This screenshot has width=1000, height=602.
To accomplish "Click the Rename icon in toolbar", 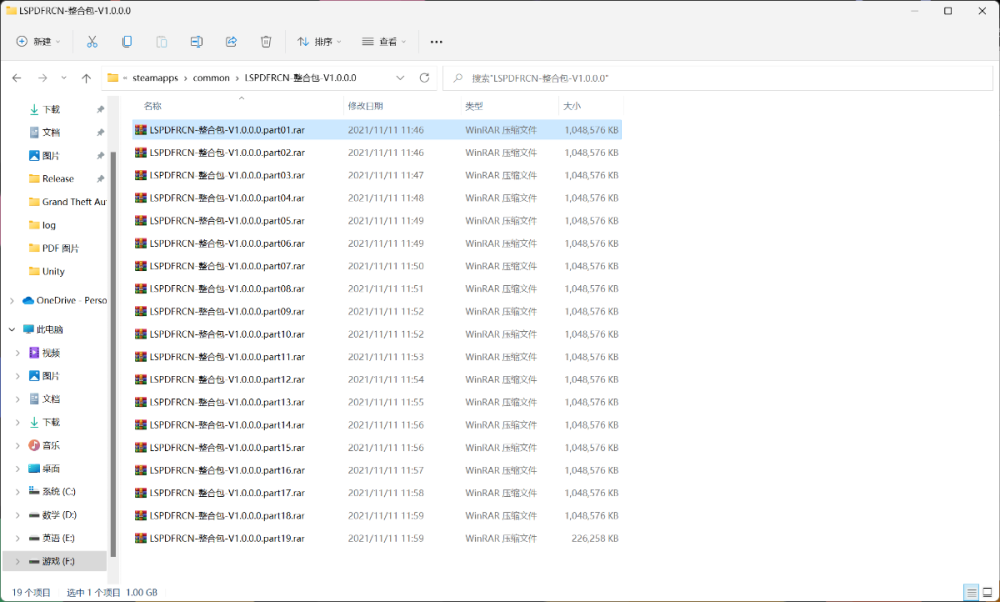I will tap(196, 42).
